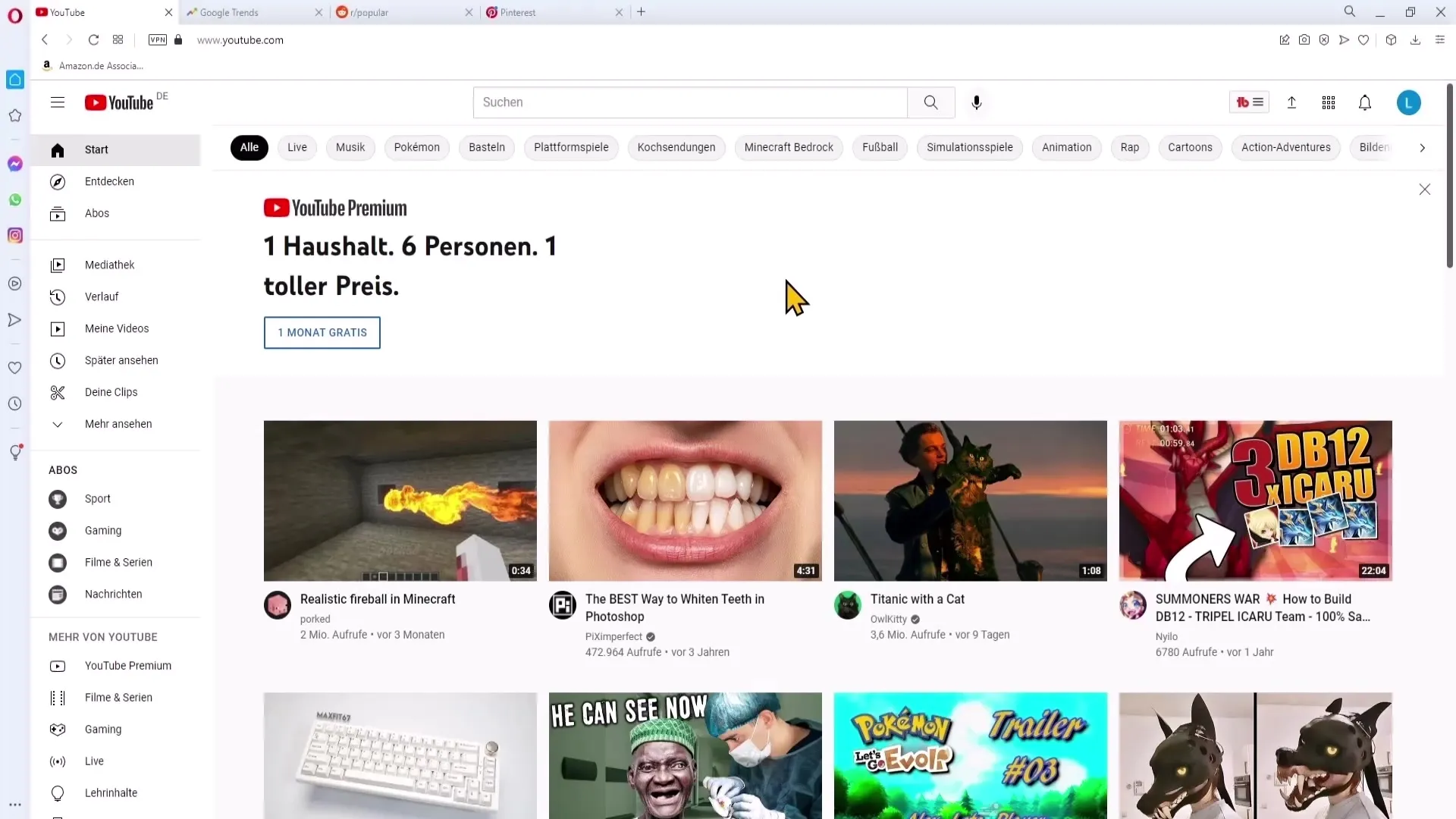The height and width of the screenshot is (819, 1456).
Task: Open PiXimperfect channel avatar
Action: [x=563, y=605]
